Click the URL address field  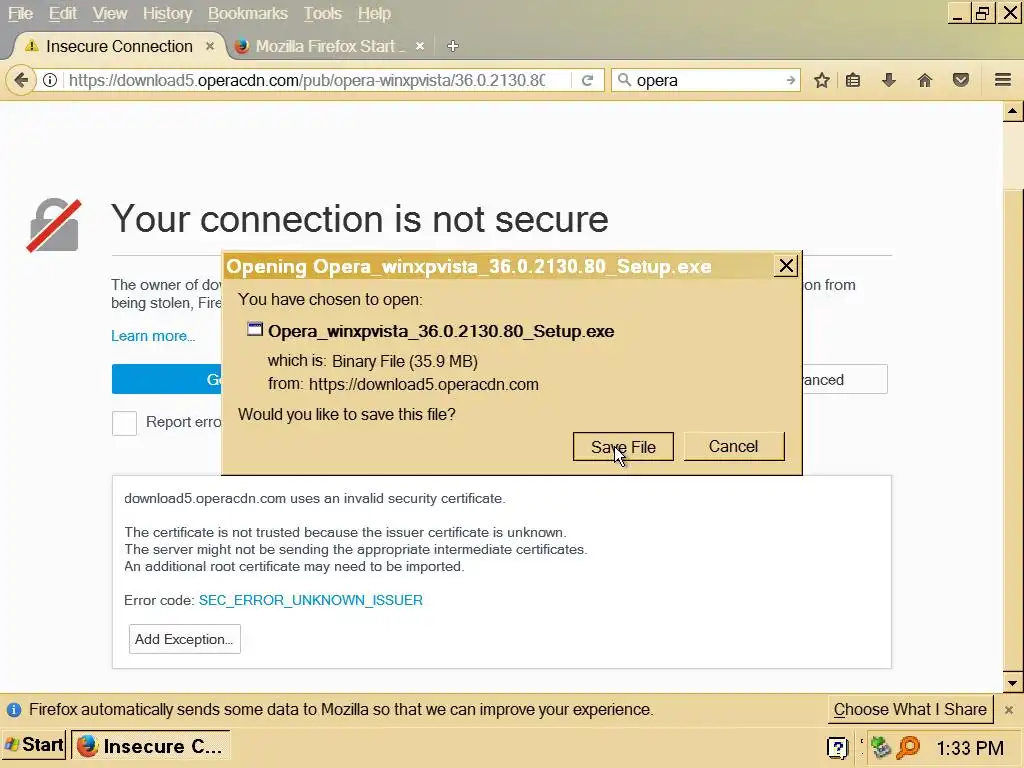(307, 80)
